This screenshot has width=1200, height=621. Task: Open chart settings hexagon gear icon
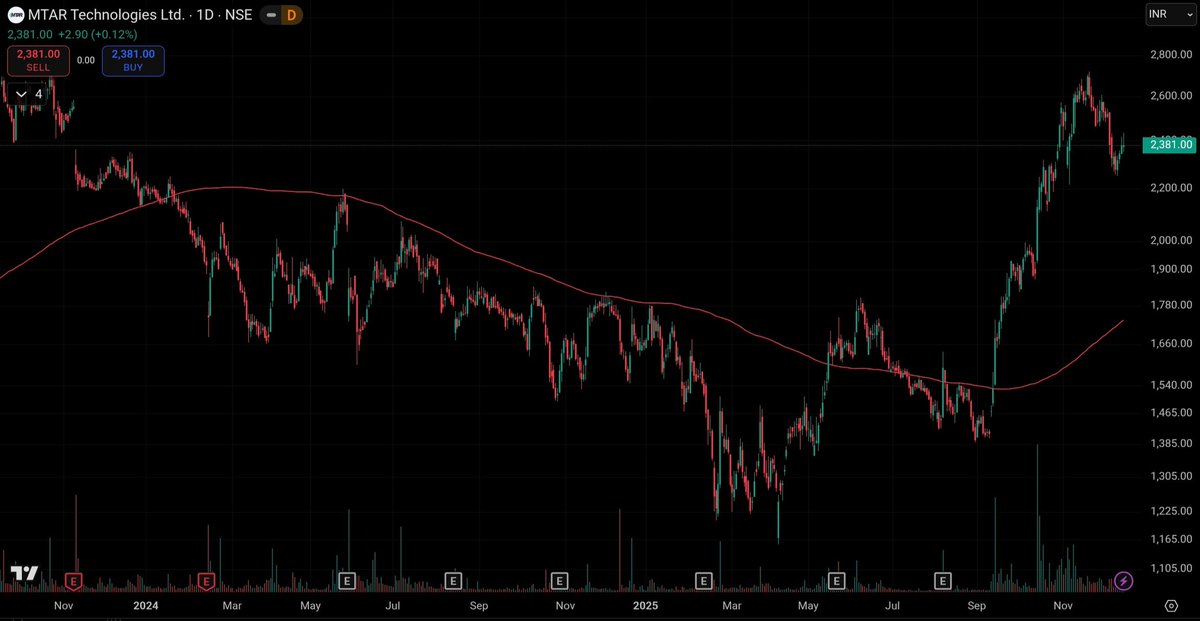1171,606
